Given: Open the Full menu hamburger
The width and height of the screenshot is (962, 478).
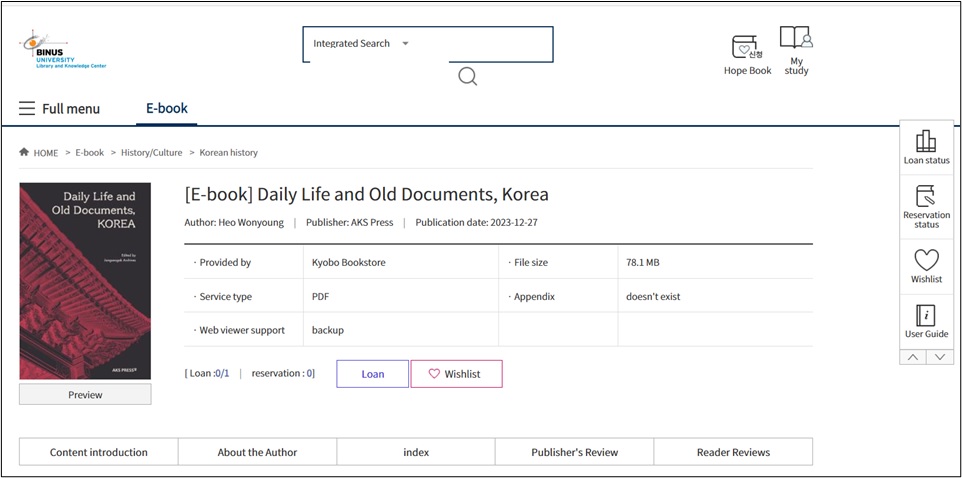Looking at the screenshot, I should [27, 109].
